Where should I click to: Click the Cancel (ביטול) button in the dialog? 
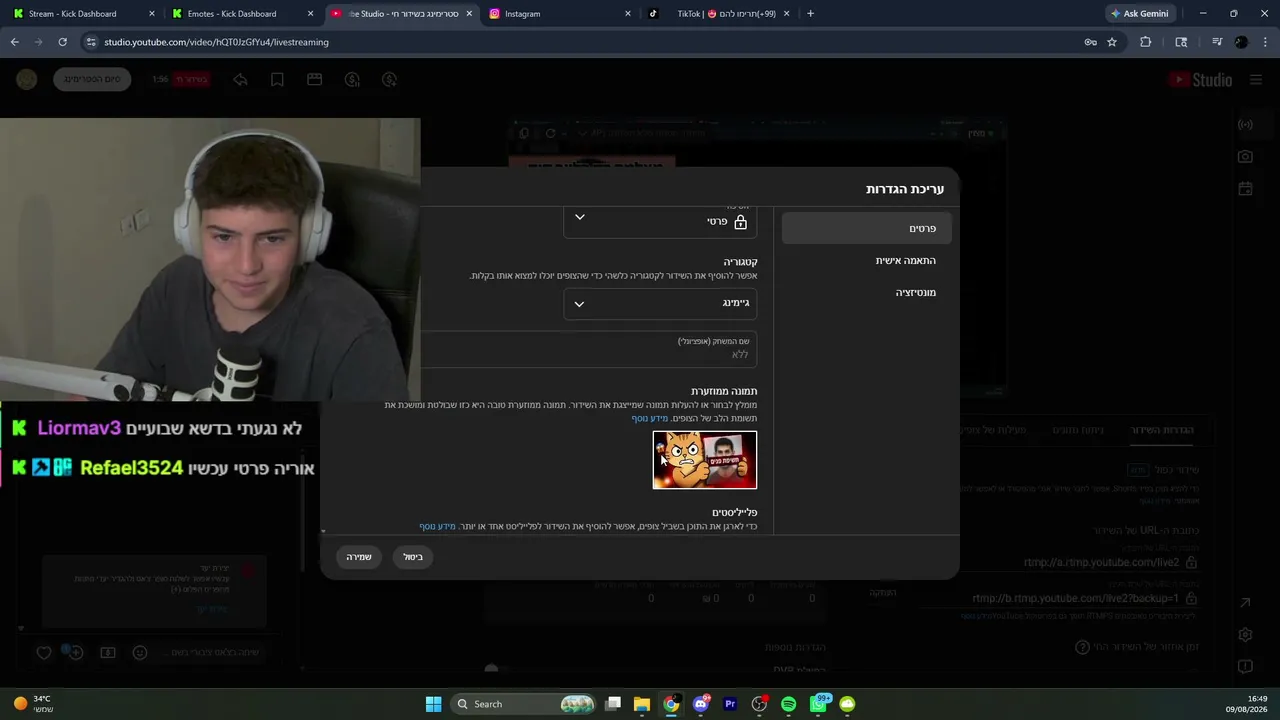(x=413, y=557)
